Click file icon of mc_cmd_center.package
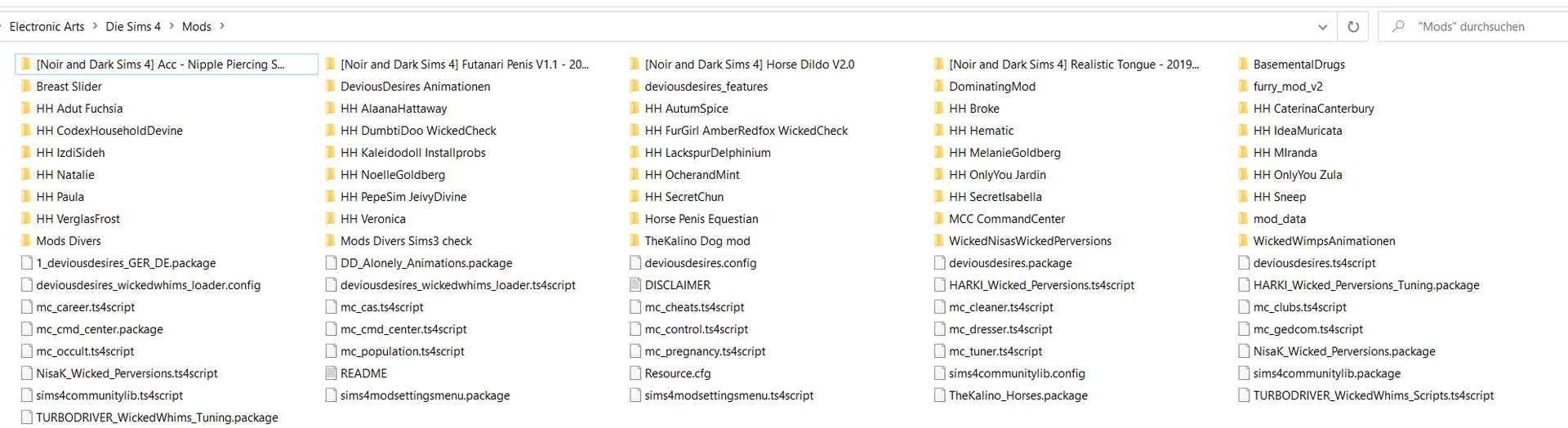The height and width of the screenshot is (428, 1568). pyautogui.click(x=26, y=329)
